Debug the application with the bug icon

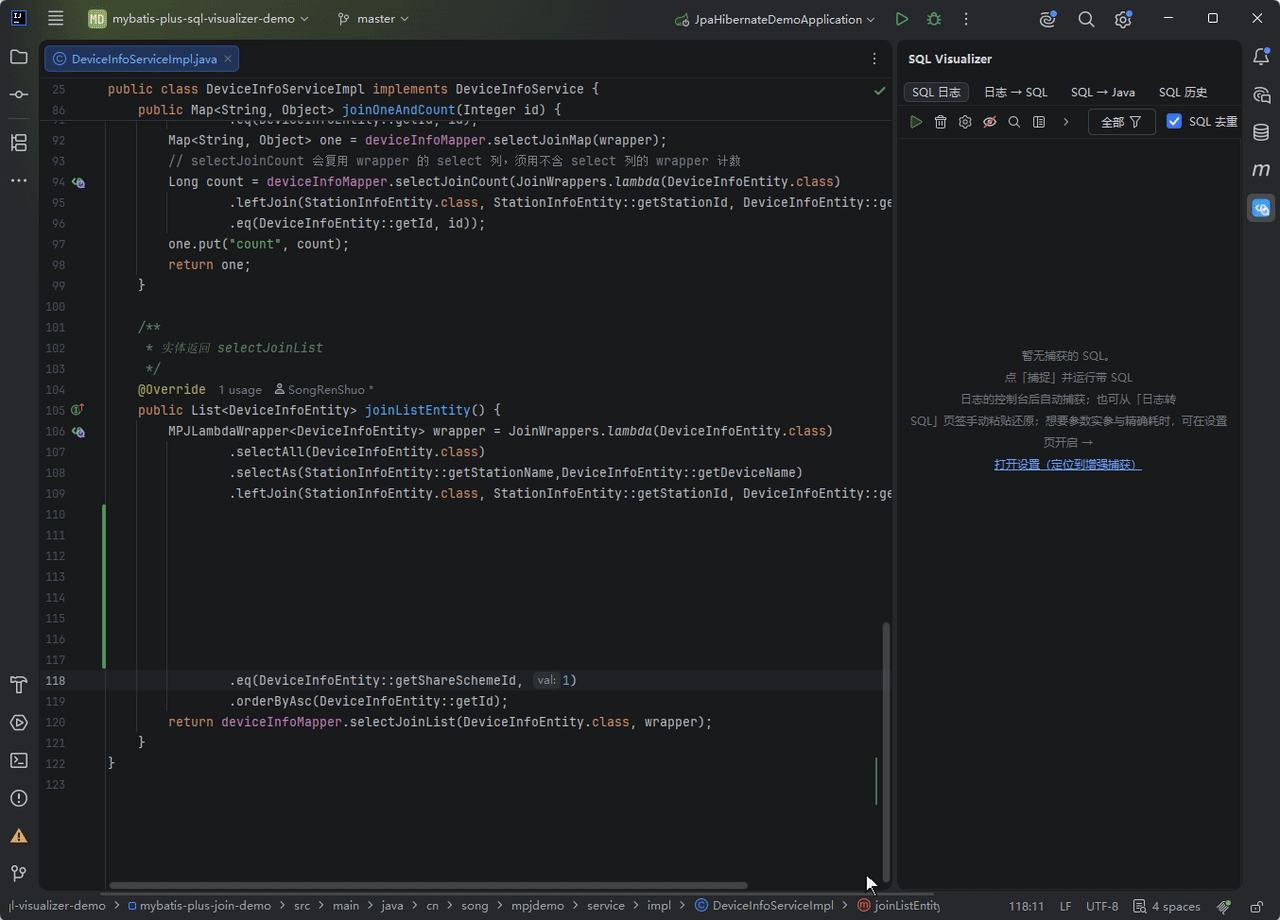(x=934, y=19)
